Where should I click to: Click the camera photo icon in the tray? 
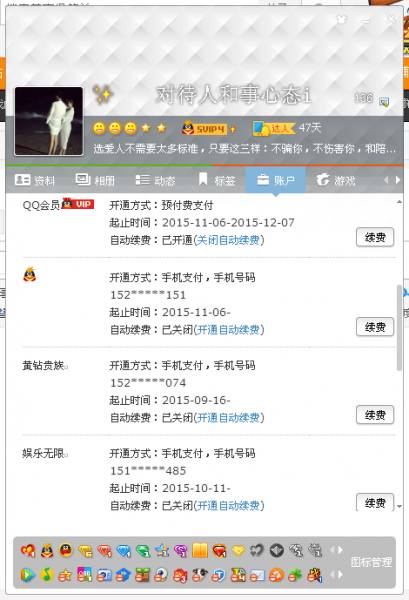104,575
